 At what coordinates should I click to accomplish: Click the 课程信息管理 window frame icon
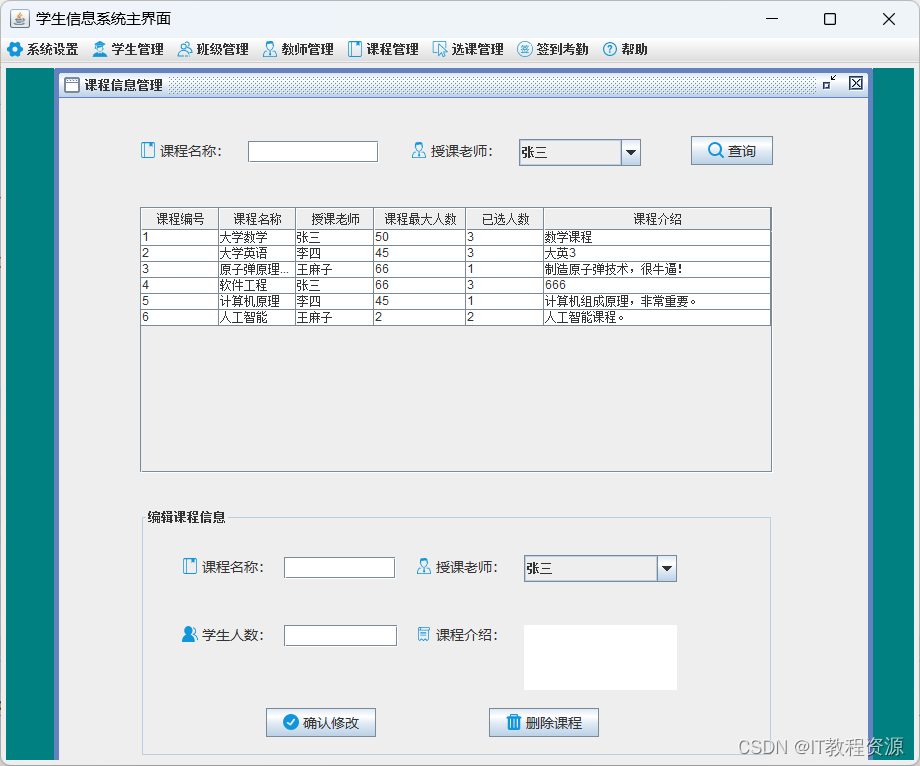tap(72, 85)
